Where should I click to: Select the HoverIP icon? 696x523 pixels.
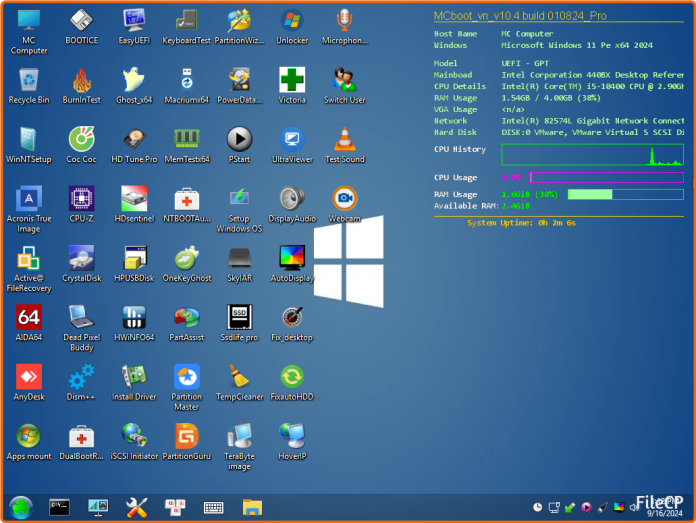292,442
